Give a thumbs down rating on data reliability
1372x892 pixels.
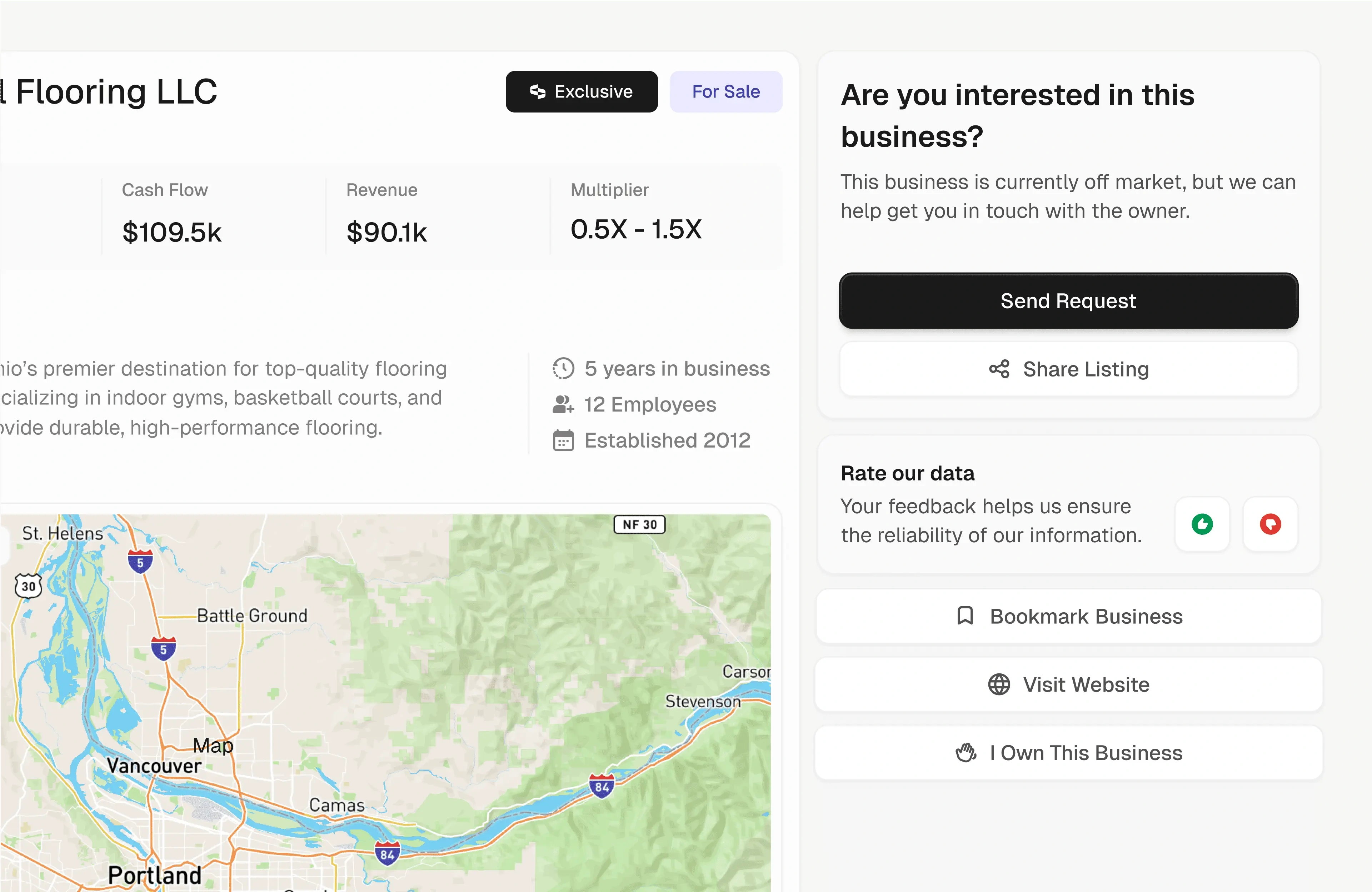pyautogui.click(x=1270, y=524)
